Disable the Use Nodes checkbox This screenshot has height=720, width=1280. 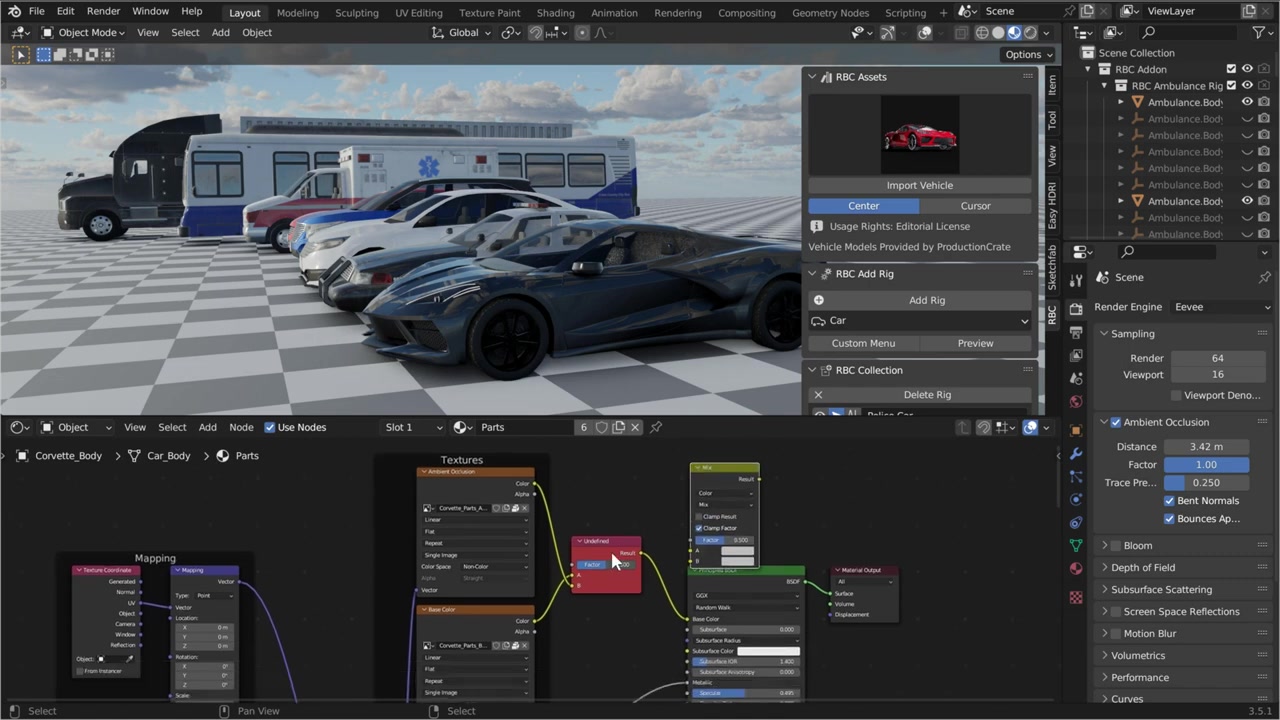[x=270, y=428]
